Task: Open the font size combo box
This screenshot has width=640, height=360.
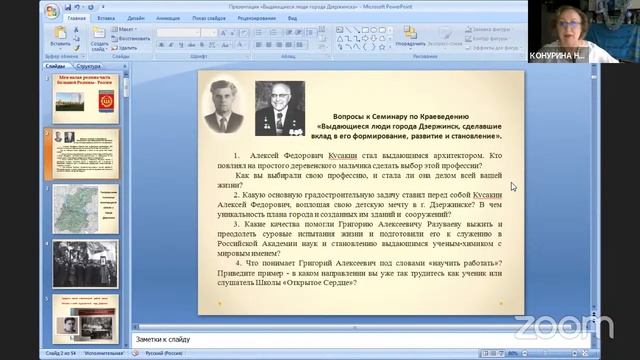Action: pyautogui.click(x=209, y=33)
